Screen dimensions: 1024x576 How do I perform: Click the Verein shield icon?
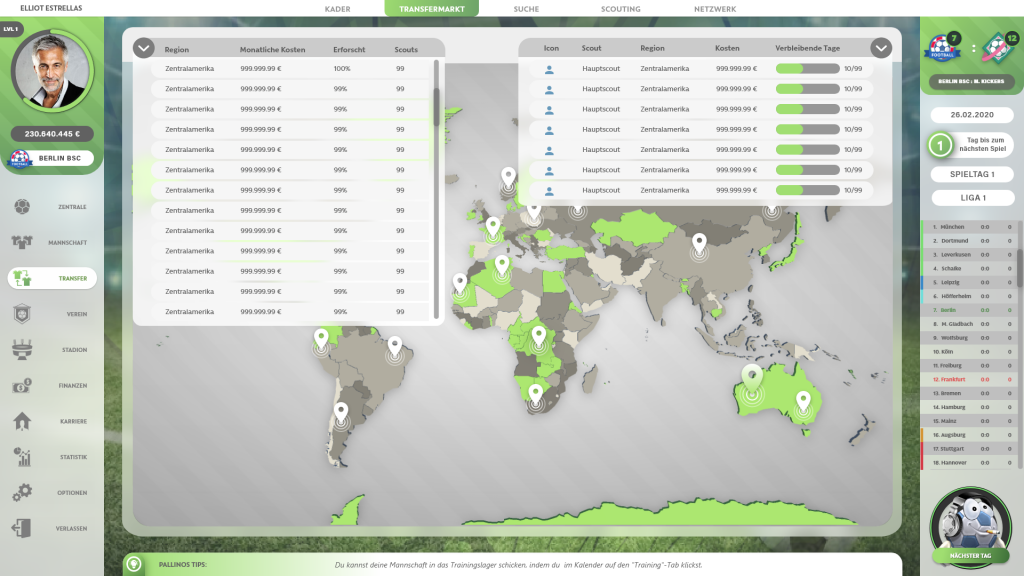[21, 314]
